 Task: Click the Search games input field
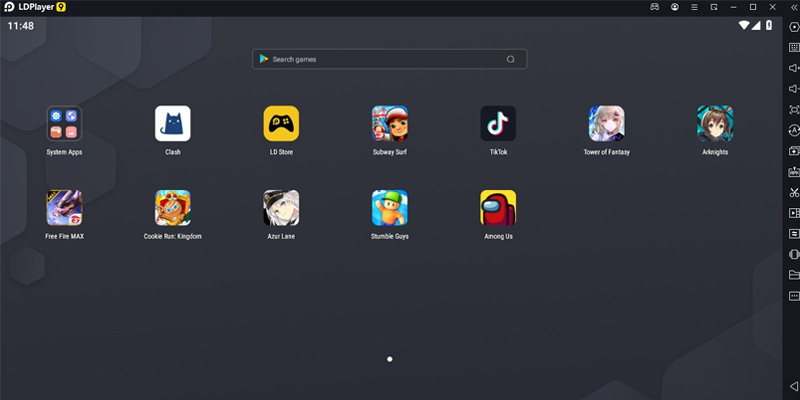pyautogui.click(x=389, y=59)
